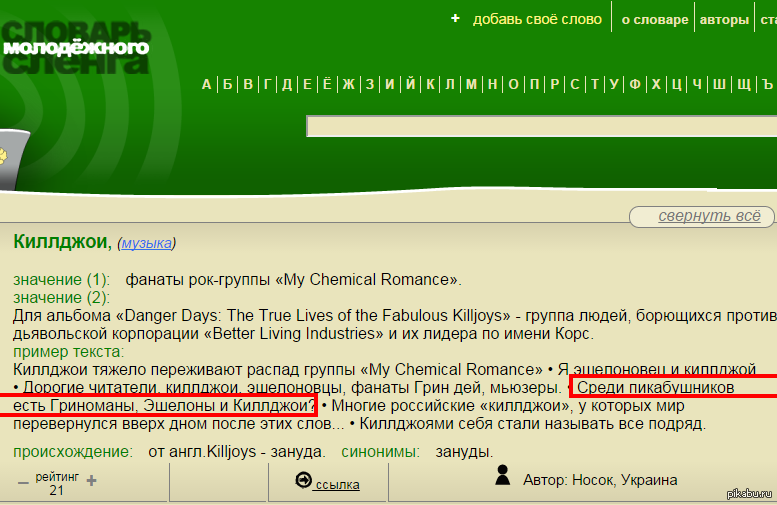Follow the 'музыка' category link

(146, 243)
